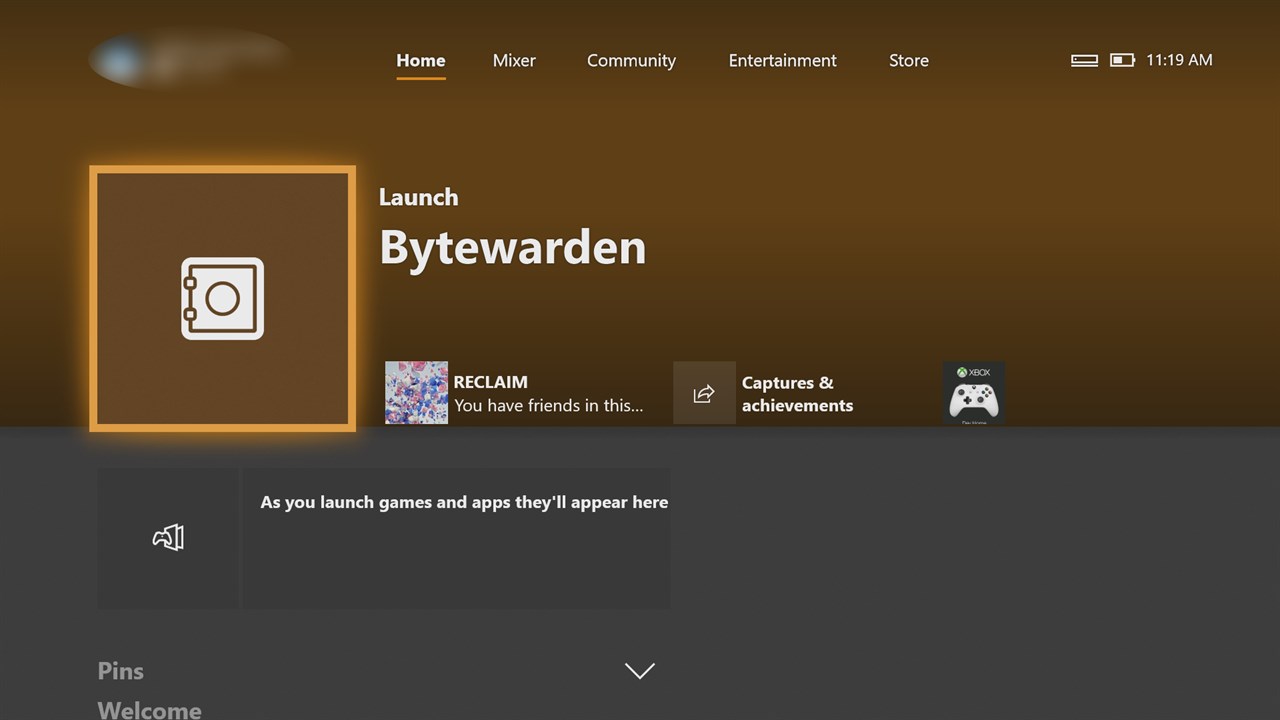Go to the Entertainment tab
The image size is (1280, 720).
pos(783,60)
